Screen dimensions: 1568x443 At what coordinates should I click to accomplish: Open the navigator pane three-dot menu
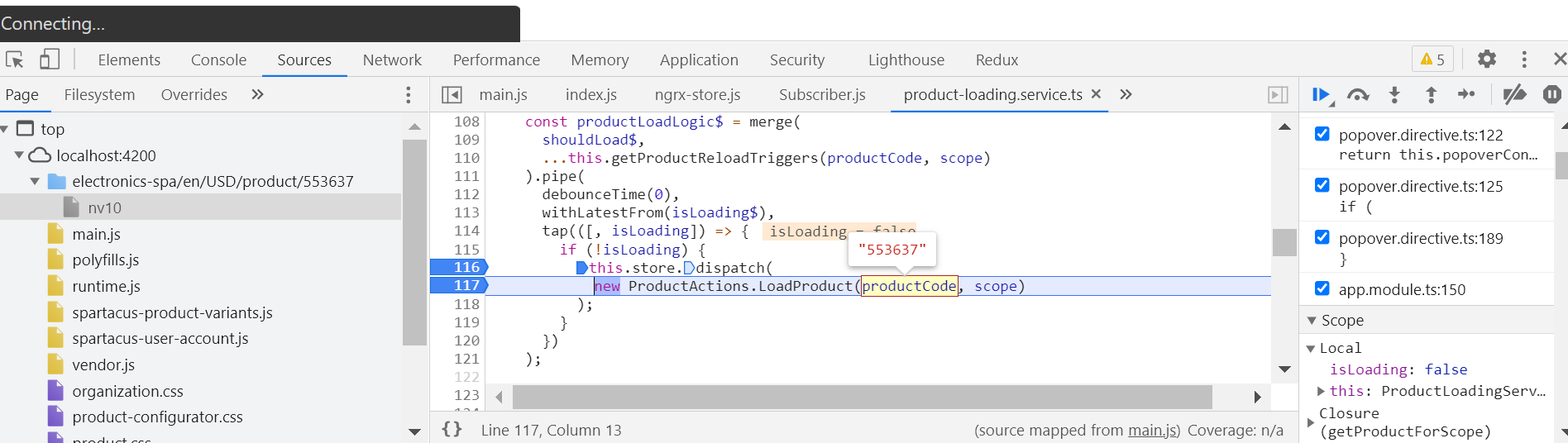point(408,95)
